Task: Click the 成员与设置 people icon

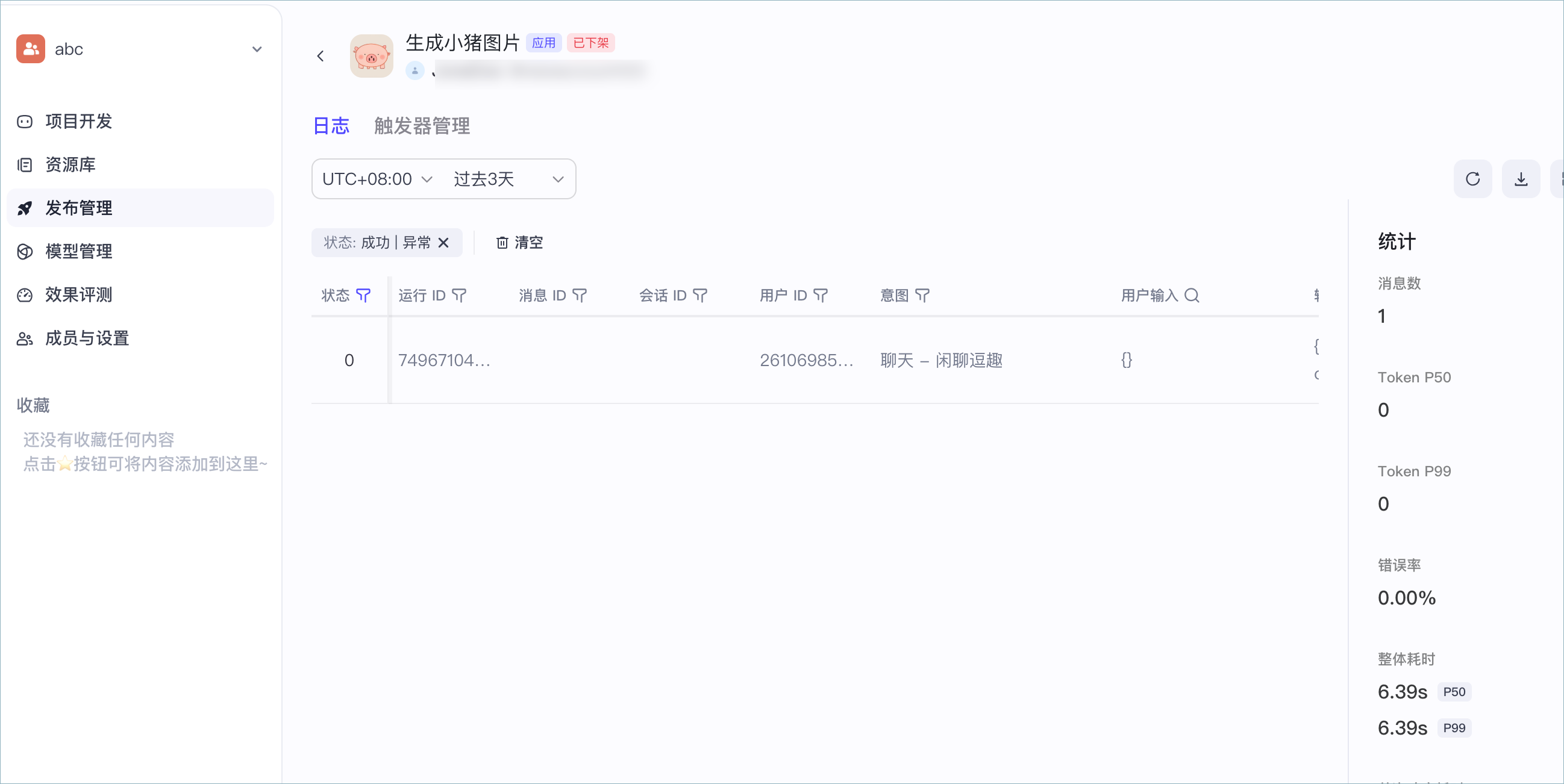Action: (25, 338)
